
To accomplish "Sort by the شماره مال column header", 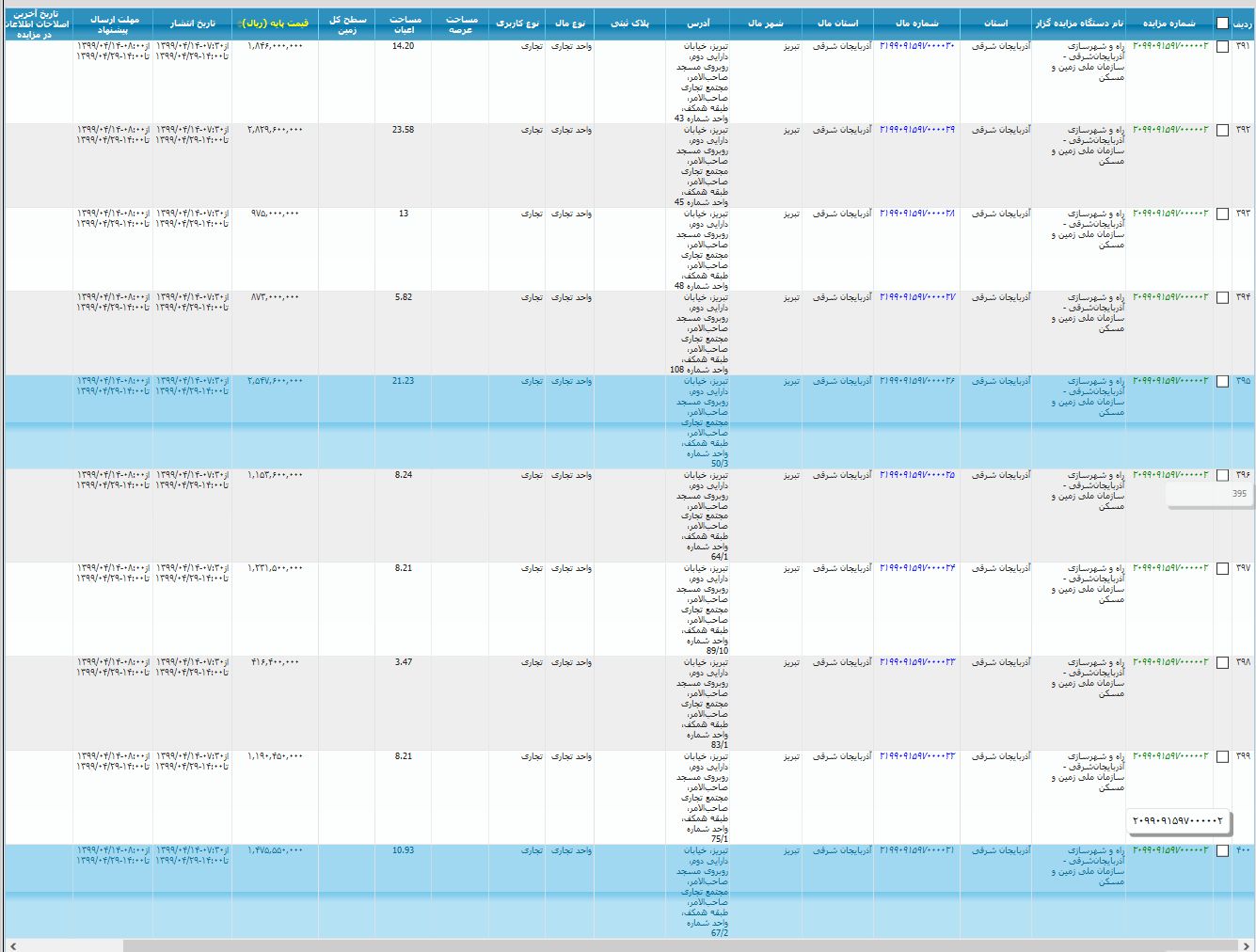I will point(916,24).
